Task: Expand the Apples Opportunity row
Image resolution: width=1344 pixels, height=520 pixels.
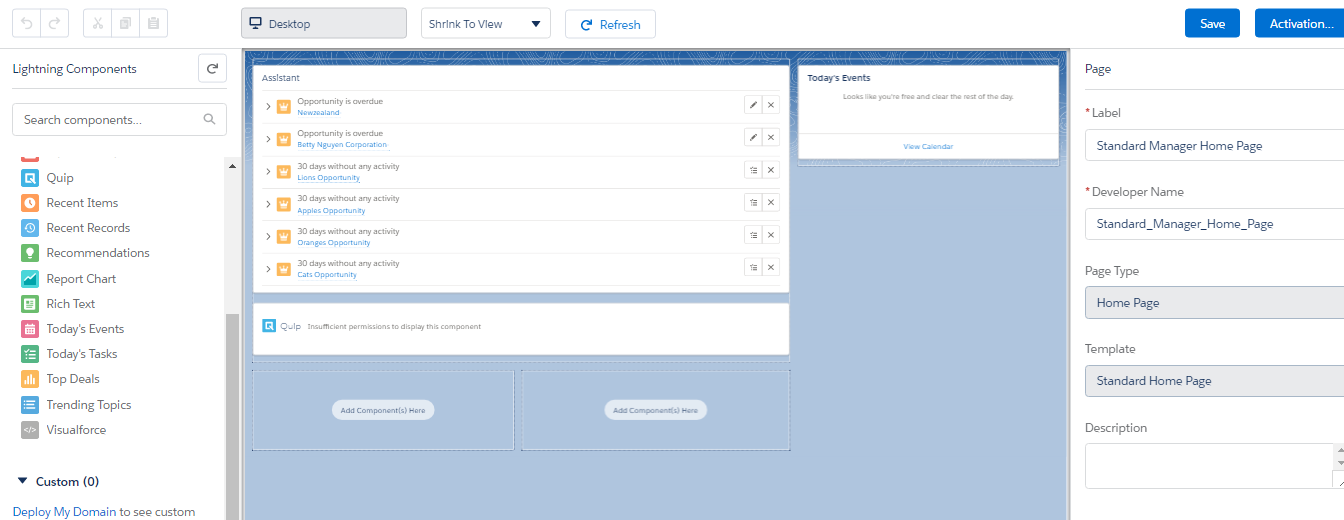Action: pyautogui.click(x=268, y=204)
